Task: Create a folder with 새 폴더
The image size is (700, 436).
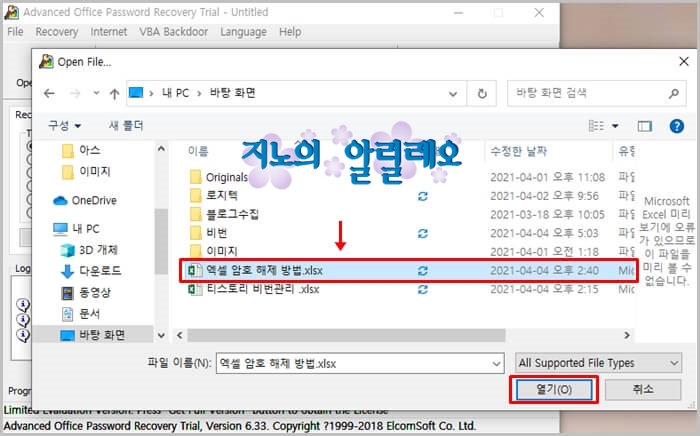Action: point(126,125)
